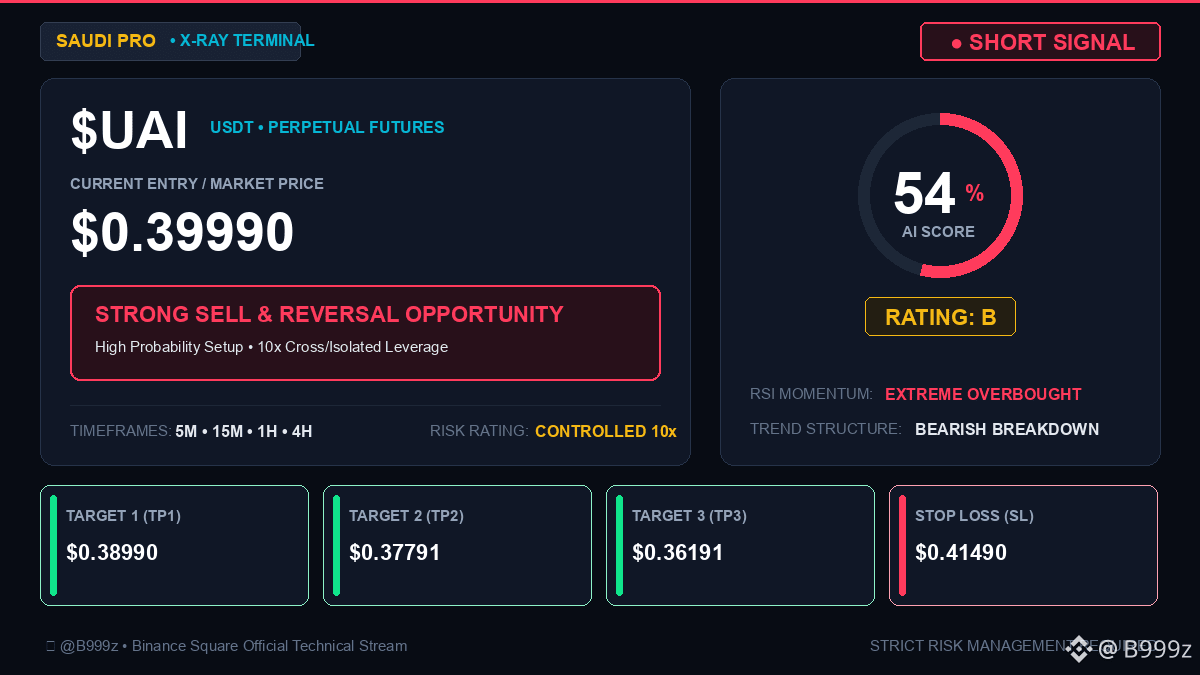Click the red percent symbol beside 54
This screenshot has width=1200, height=675.
click(974, 193)
